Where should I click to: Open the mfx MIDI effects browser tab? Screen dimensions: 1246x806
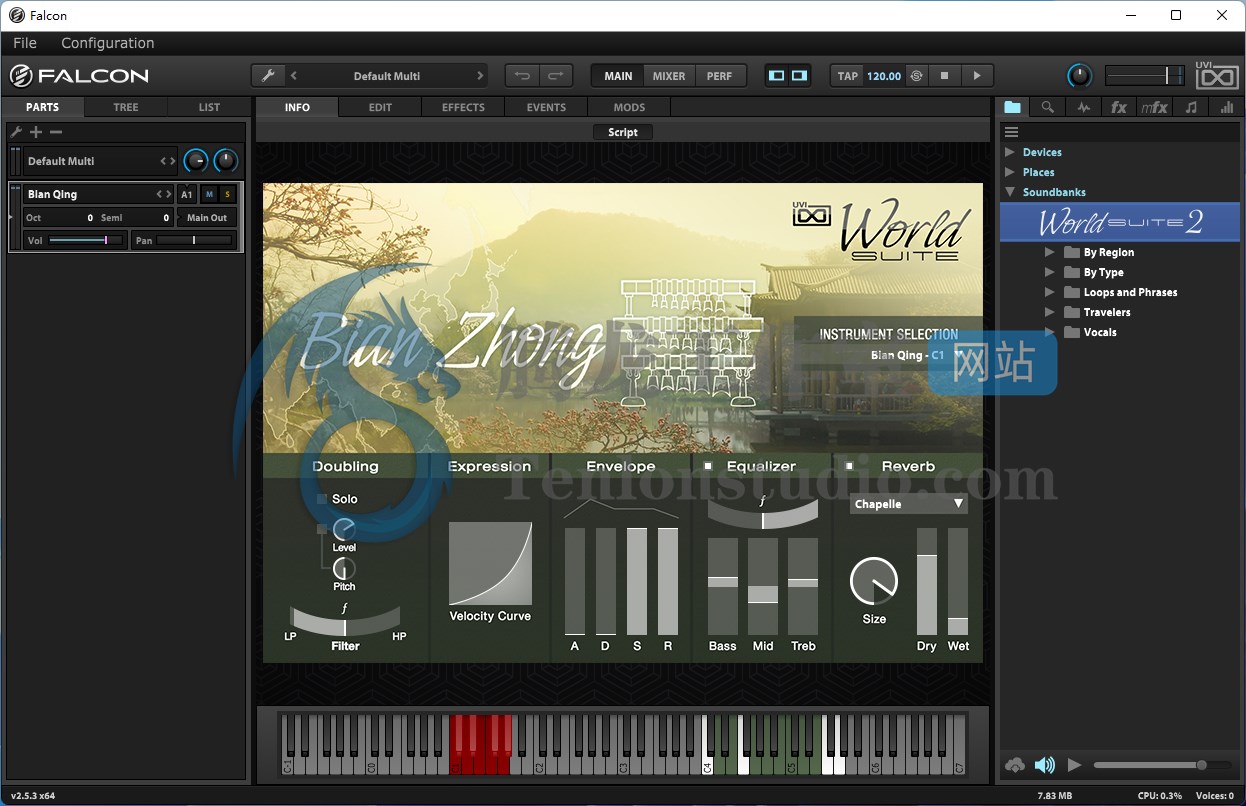pos(1155,107)
